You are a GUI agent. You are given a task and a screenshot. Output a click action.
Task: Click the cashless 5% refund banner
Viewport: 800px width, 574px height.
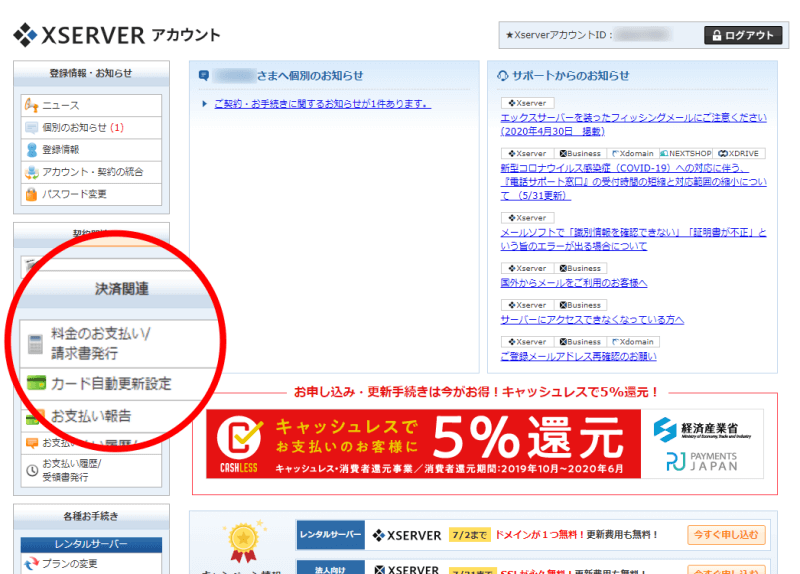point(423,443)
